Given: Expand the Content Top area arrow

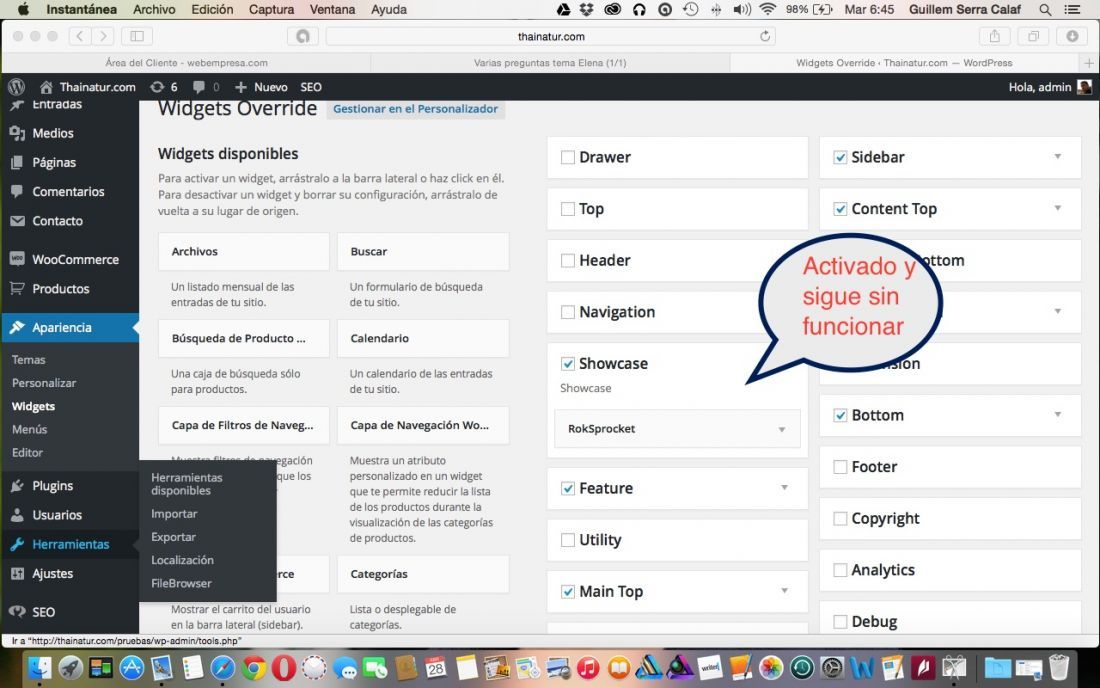Looking at the screenshot, I should click(1057, 208).
